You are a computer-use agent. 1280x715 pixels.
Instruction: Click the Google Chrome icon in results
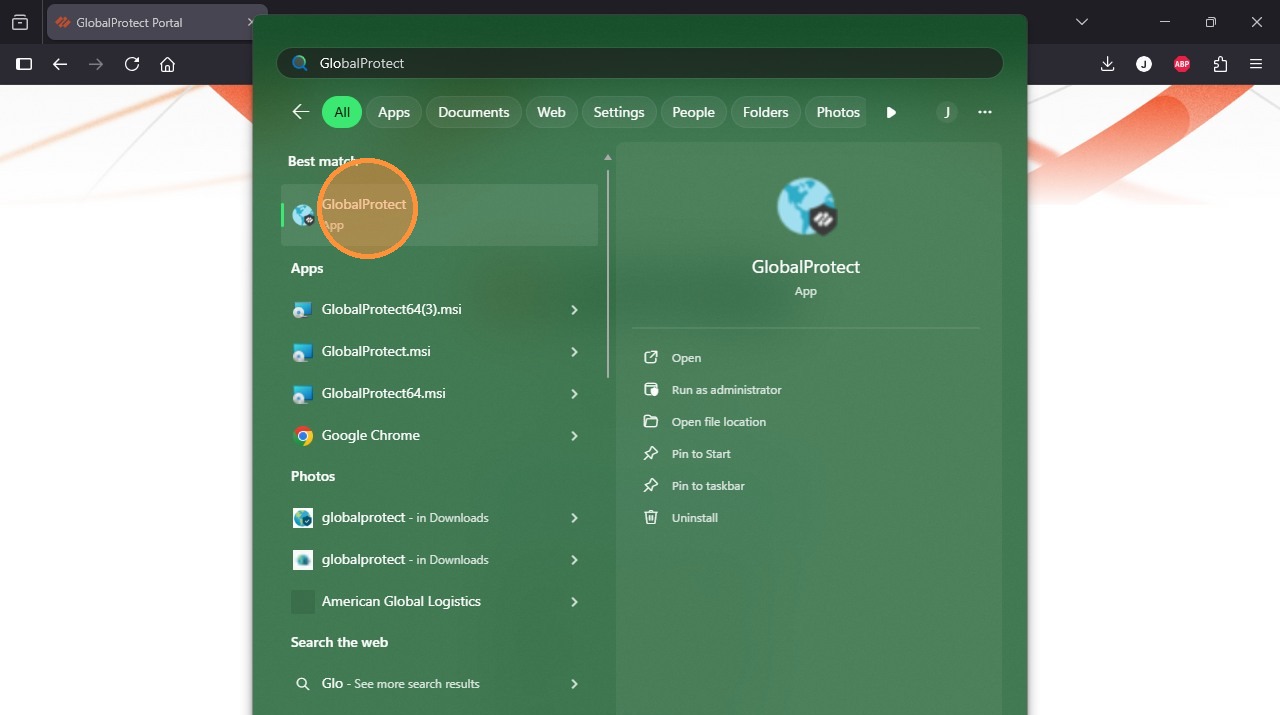coord(303,436)
